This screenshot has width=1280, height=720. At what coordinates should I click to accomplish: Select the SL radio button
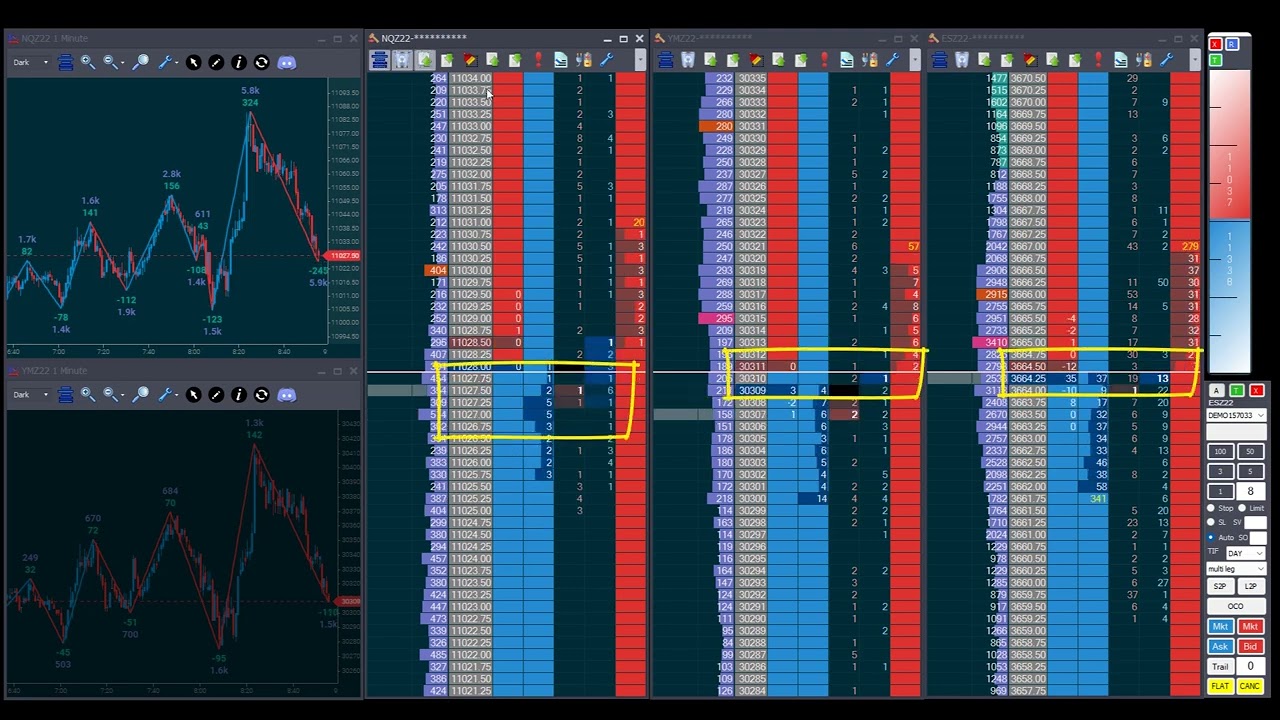(1211, 521)
